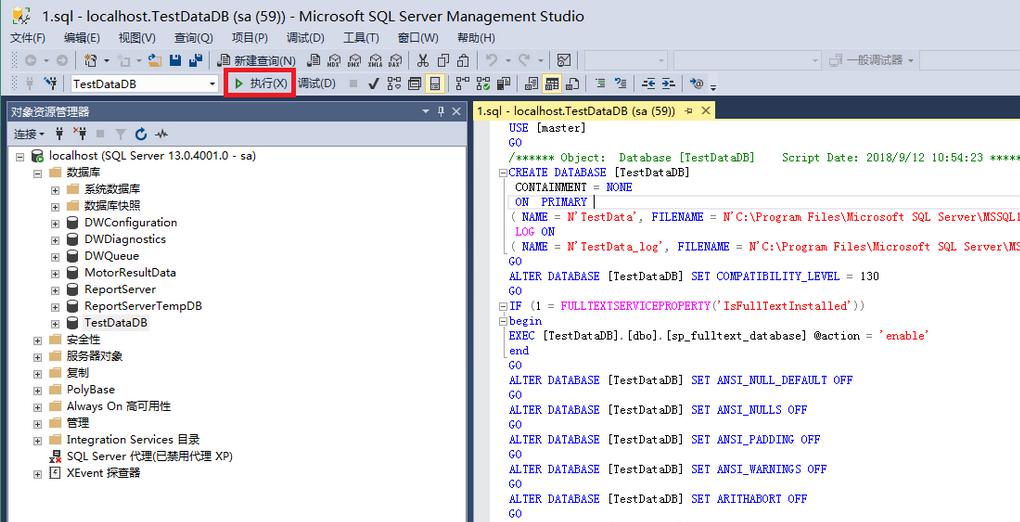The height and width of the screenshot is (522, 1020).
Task: Toggle Results to Grid output mode
Action: [x=552, y=83]
